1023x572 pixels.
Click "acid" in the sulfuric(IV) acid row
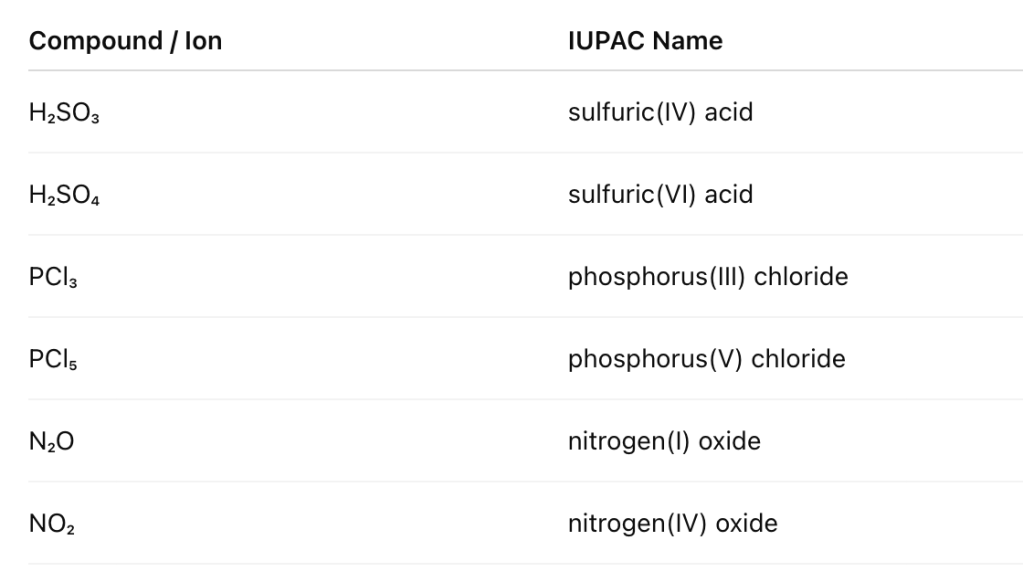[728, 112]
